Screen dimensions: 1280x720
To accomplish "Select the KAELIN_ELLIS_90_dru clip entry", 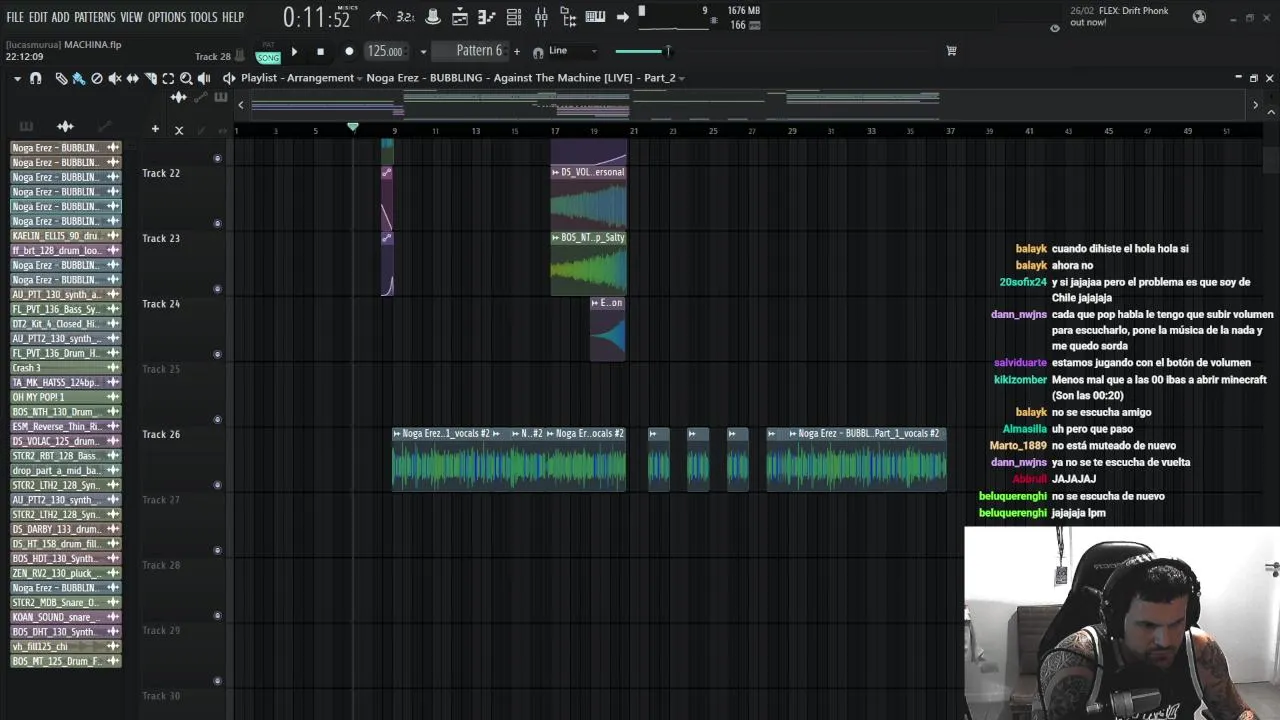I will pos(66,236).
